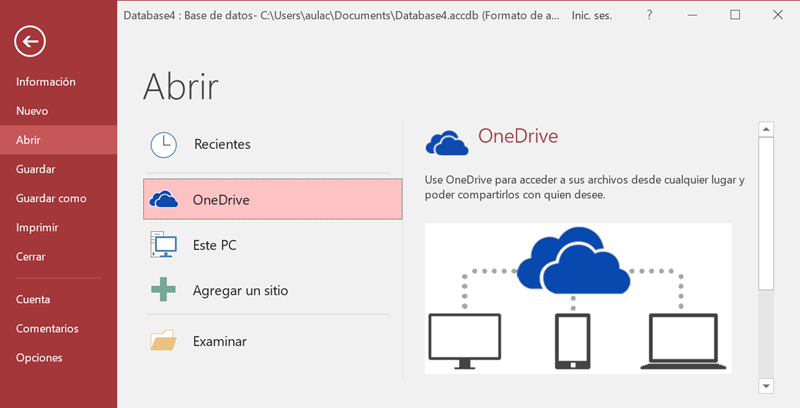The width and height of the screenshot is (800, 408).
Task: Close the Access window
Action: 778,15
